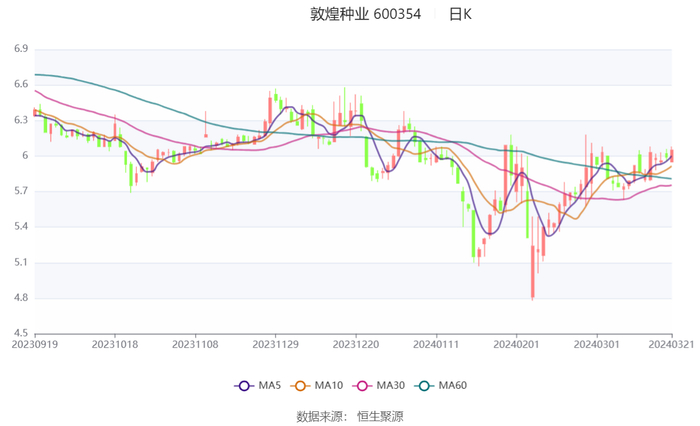Click the 20240321 end date label
Screen dimensions: 700x426
pyautogui.click(x=671, y=342)
